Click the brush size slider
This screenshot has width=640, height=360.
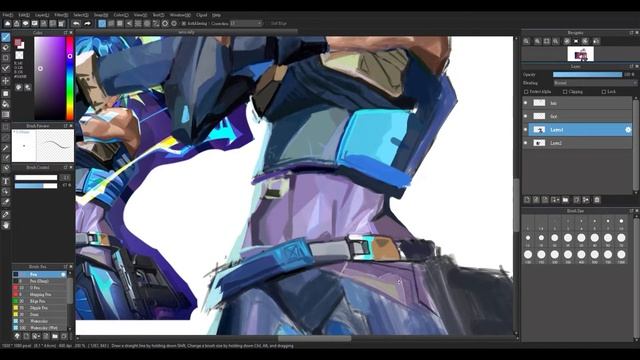pos(36,178)
